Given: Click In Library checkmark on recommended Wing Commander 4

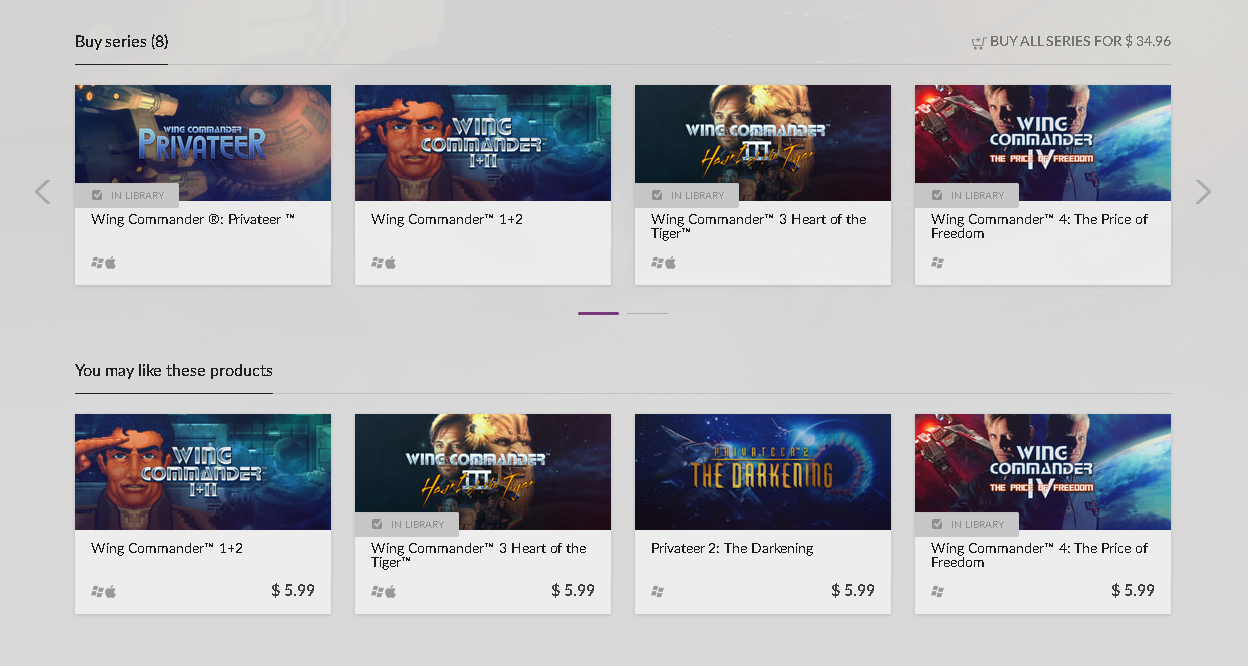Looking at the screenshot, I should pyautogui.click(x=937, y=524).
